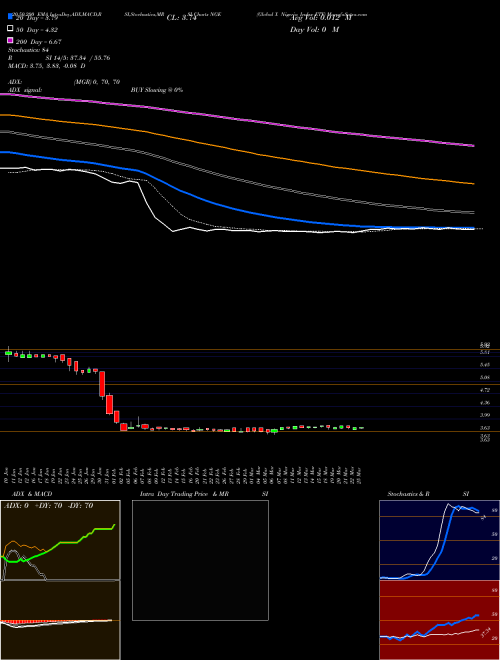This screenshot has width=500, height=660.
Task: Click the right end of the orange moving average
Action: 473,184
